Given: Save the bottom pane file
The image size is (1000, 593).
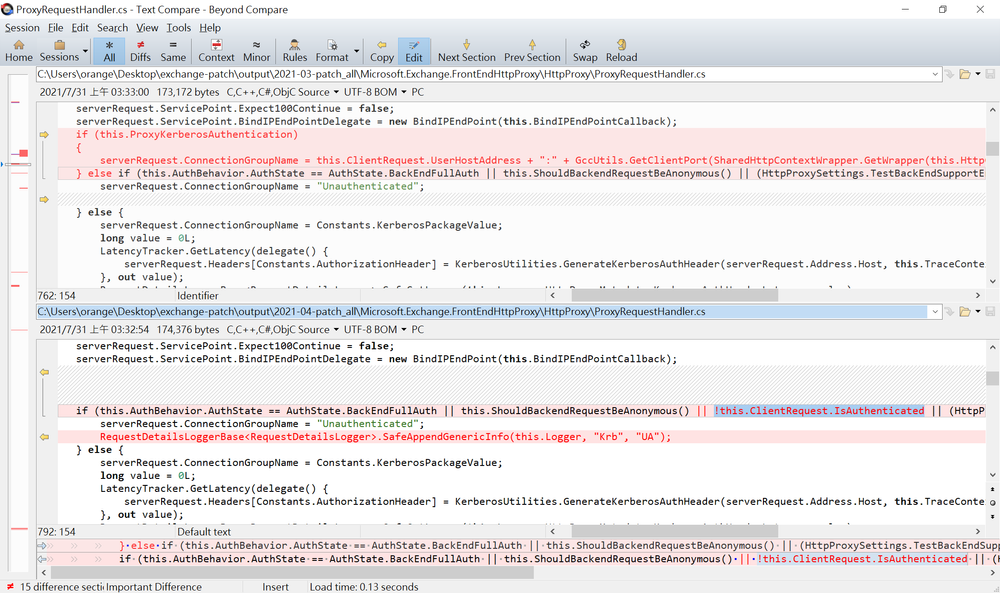Looking at the screenshot, I should tap(990, 311).
